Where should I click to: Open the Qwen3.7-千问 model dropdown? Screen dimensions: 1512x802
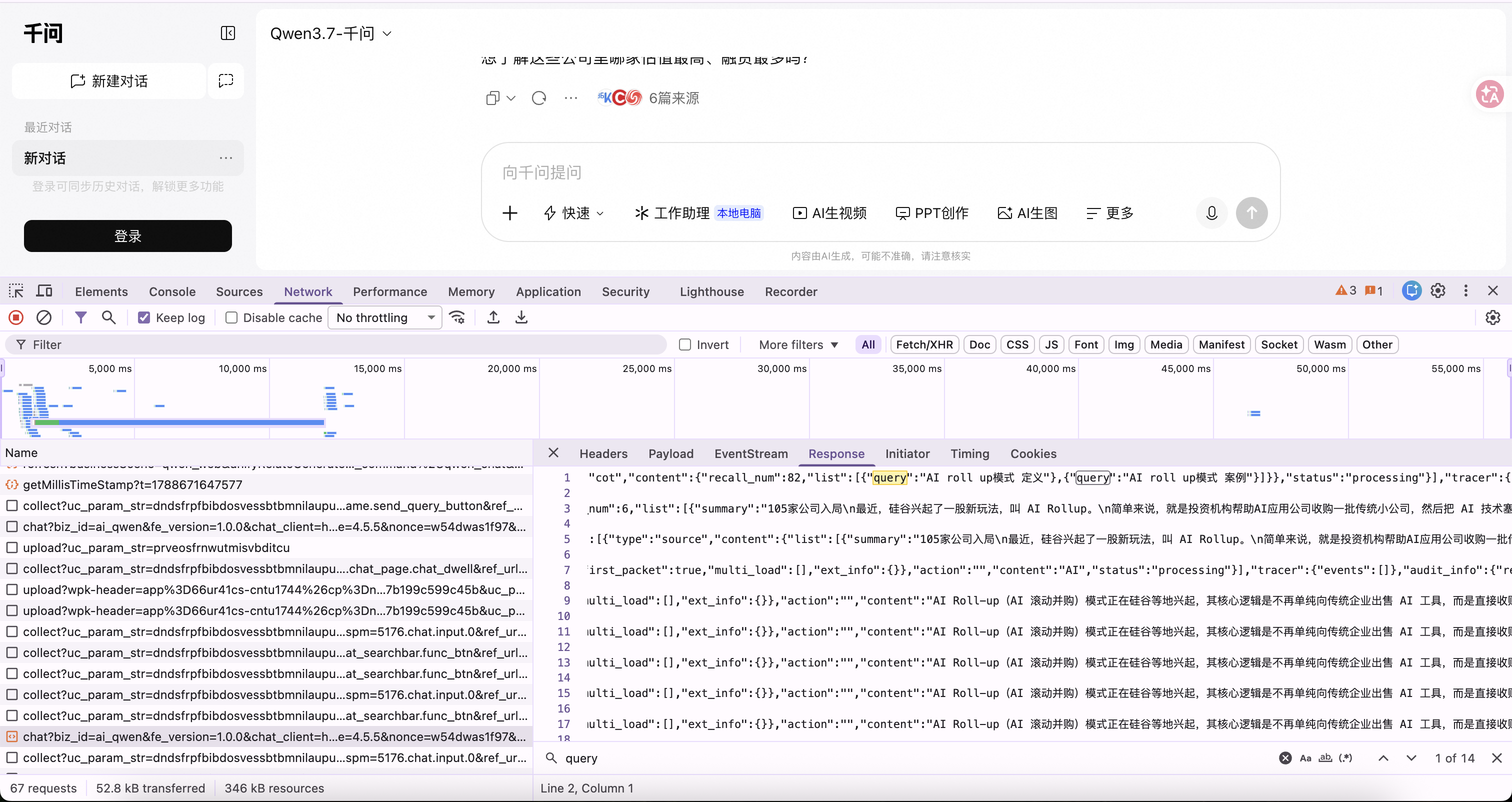point(330,33)
